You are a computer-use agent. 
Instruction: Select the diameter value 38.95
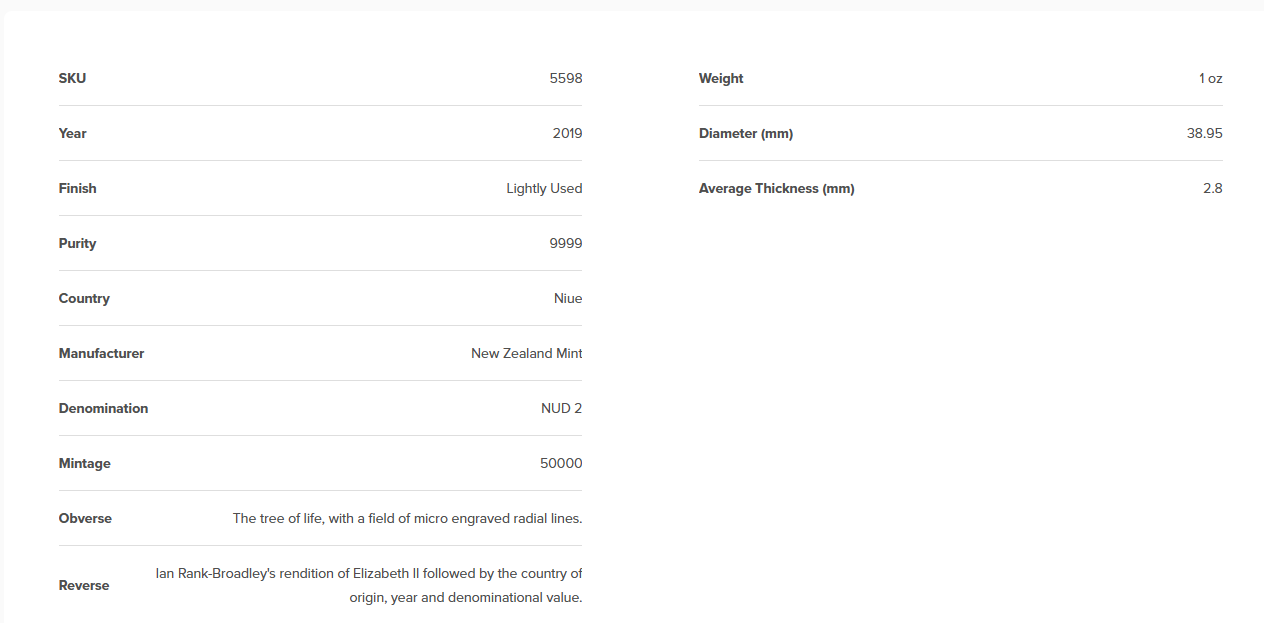1205,133
